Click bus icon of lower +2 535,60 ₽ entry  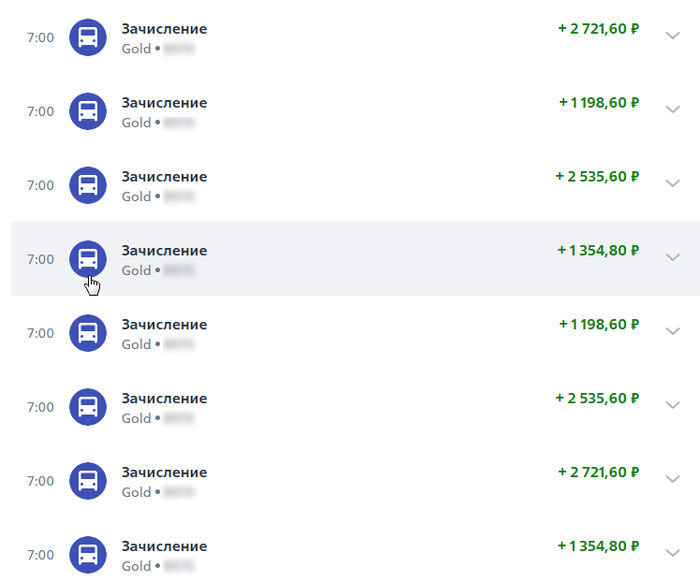[x=88, y=407]
